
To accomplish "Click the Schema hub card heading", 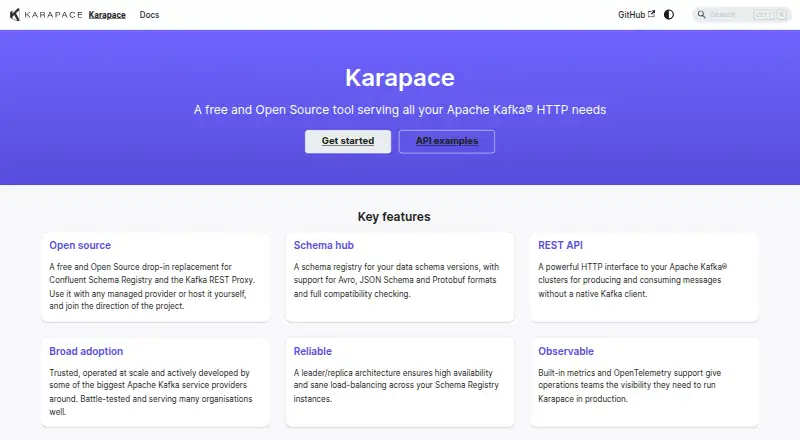I will [x=323, y=245].
